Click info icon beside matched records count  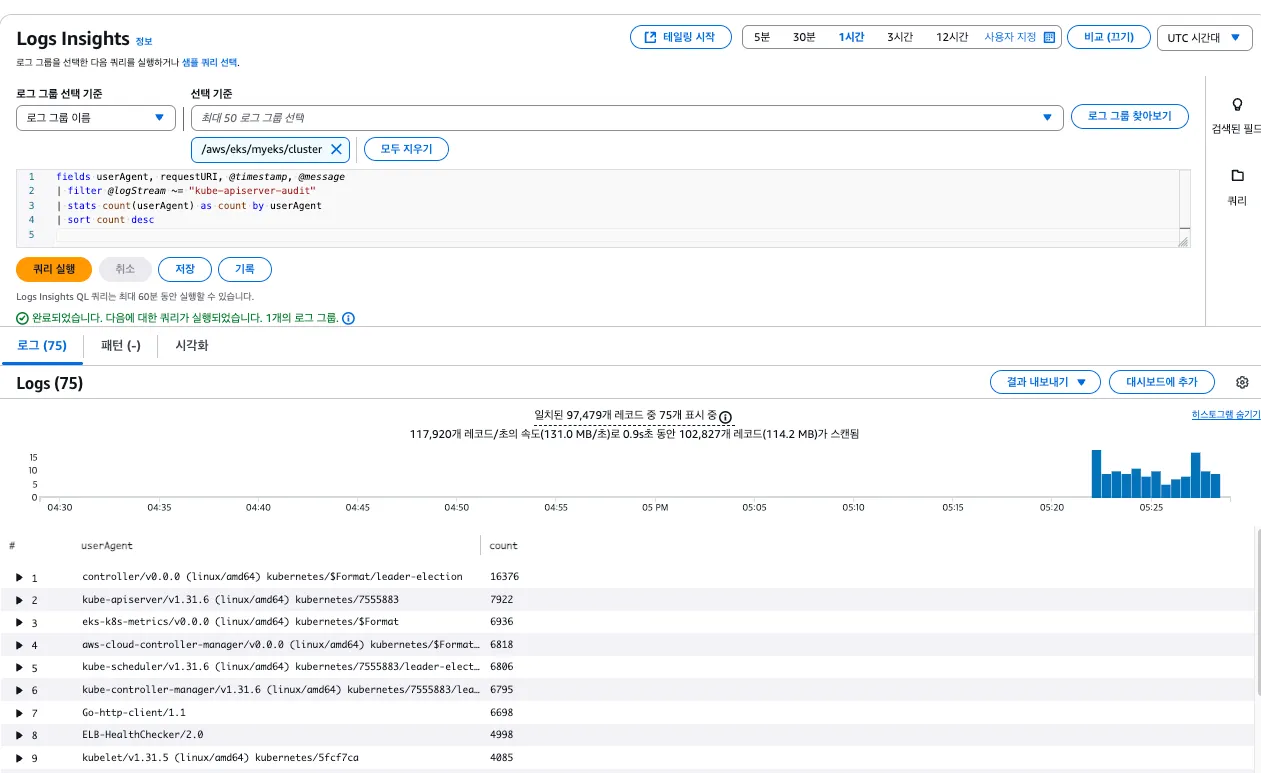726,416
